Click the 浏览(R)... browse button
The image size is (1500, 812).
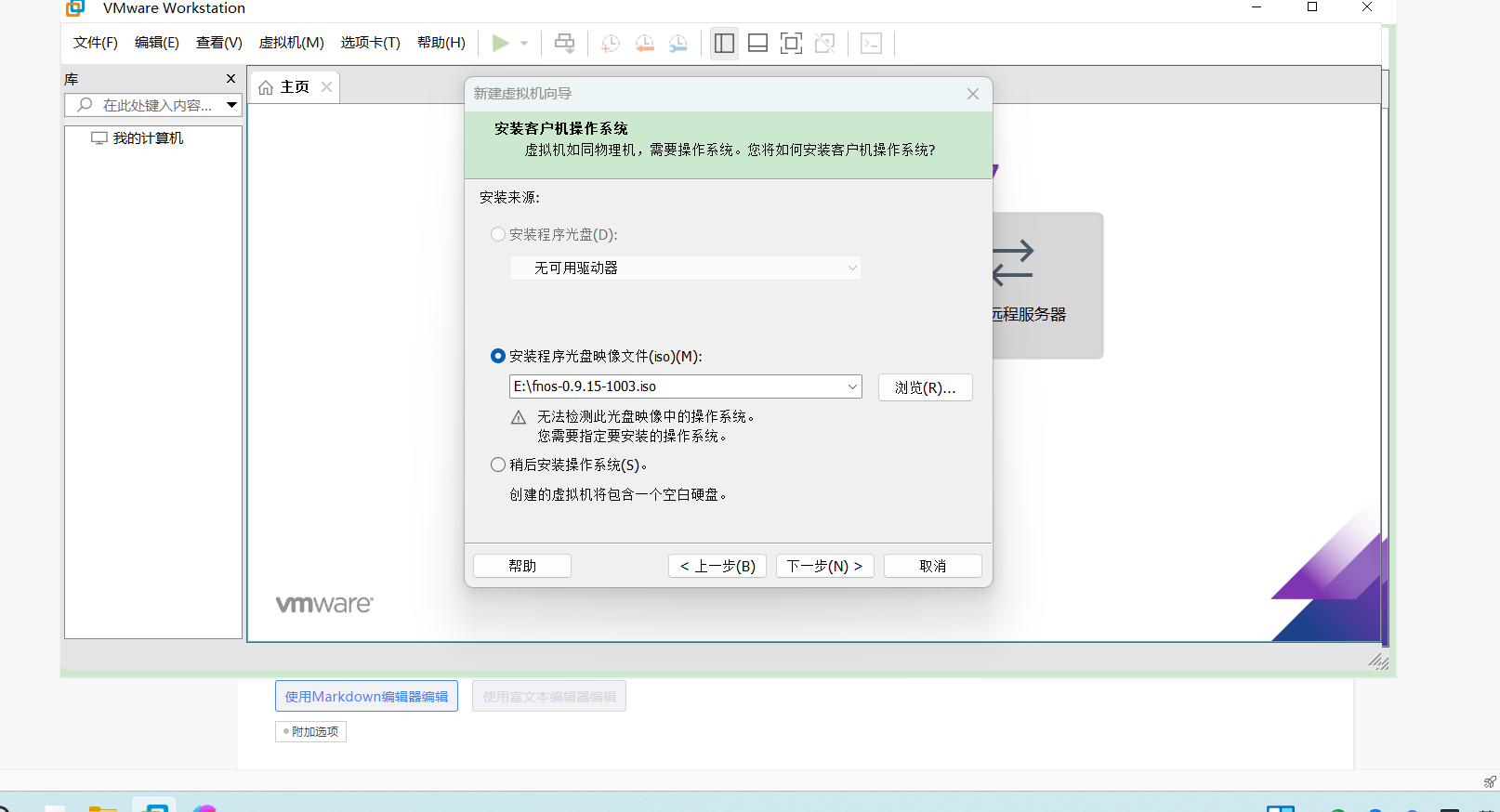tap(925, 387)
